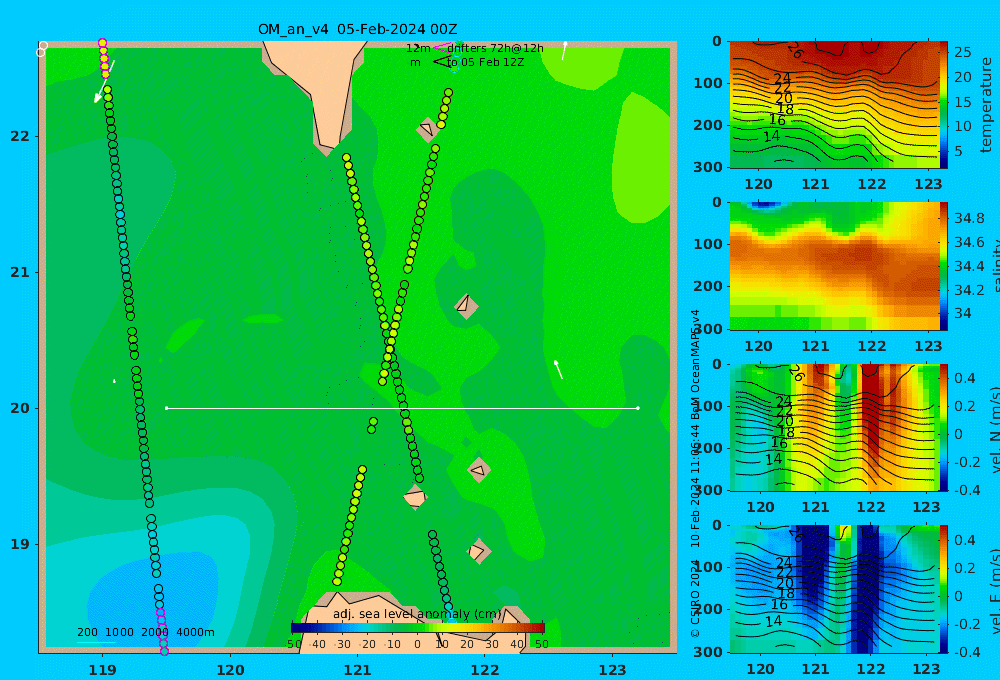1000x680 pixels.
Task: Click the sea level anomaly colorbar
Action: [x=418, y=628]
